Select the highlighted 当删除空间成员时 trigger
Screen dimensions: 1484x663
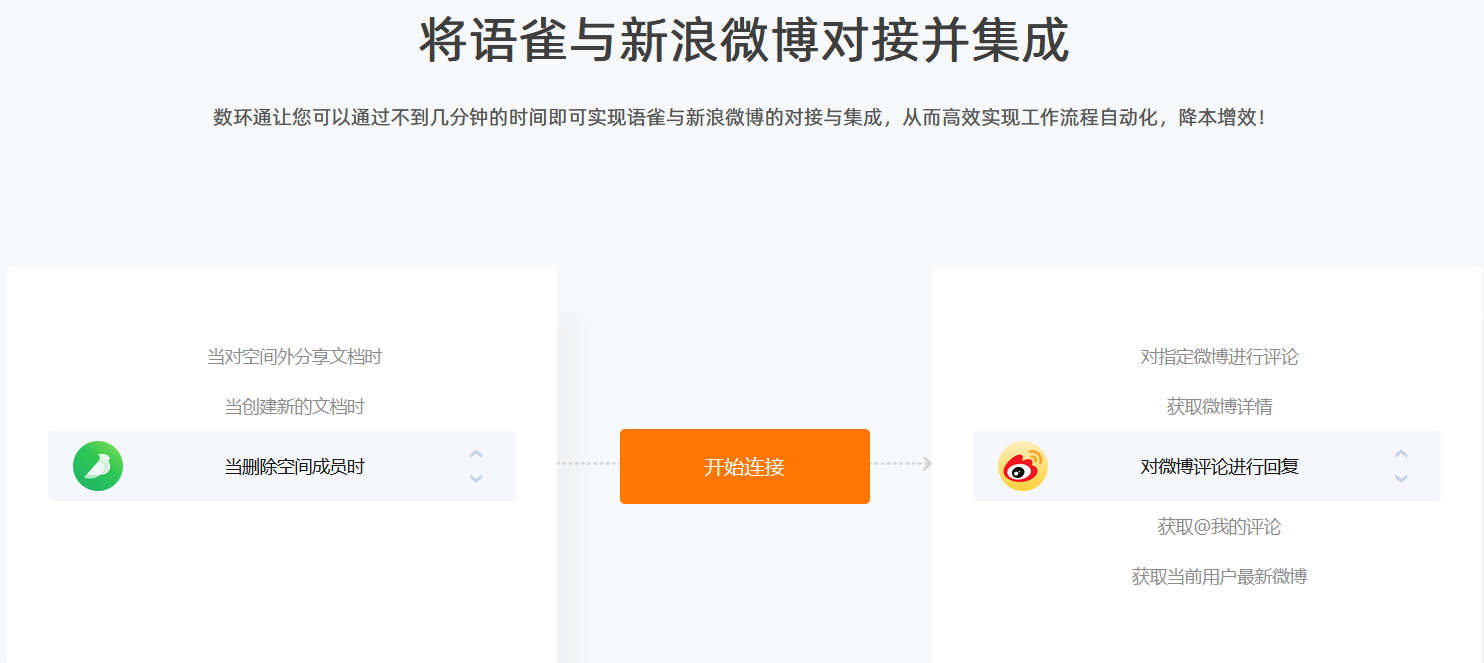click(x=282, y=466)
